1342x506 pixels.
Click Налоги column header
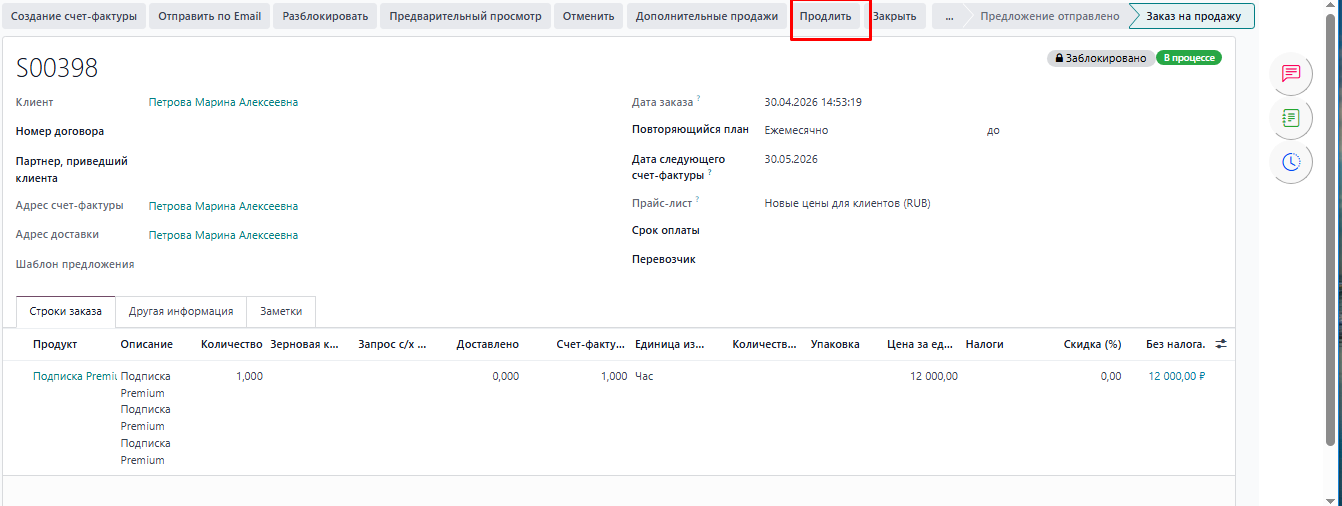(x=985, y=344)
